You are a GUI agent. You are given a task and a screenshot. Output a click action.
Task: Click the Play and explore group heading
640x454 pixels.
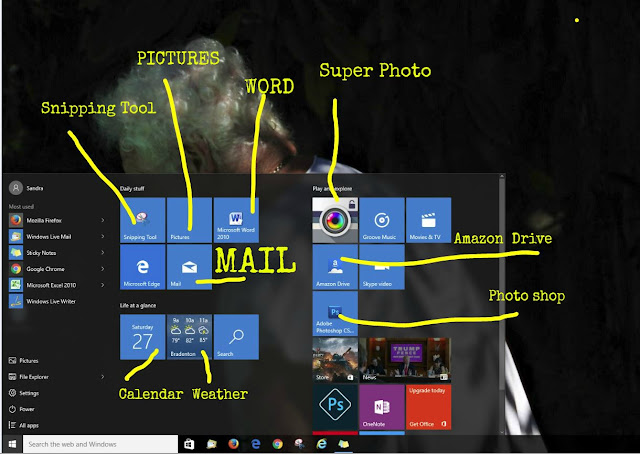(x=332, y=189)
